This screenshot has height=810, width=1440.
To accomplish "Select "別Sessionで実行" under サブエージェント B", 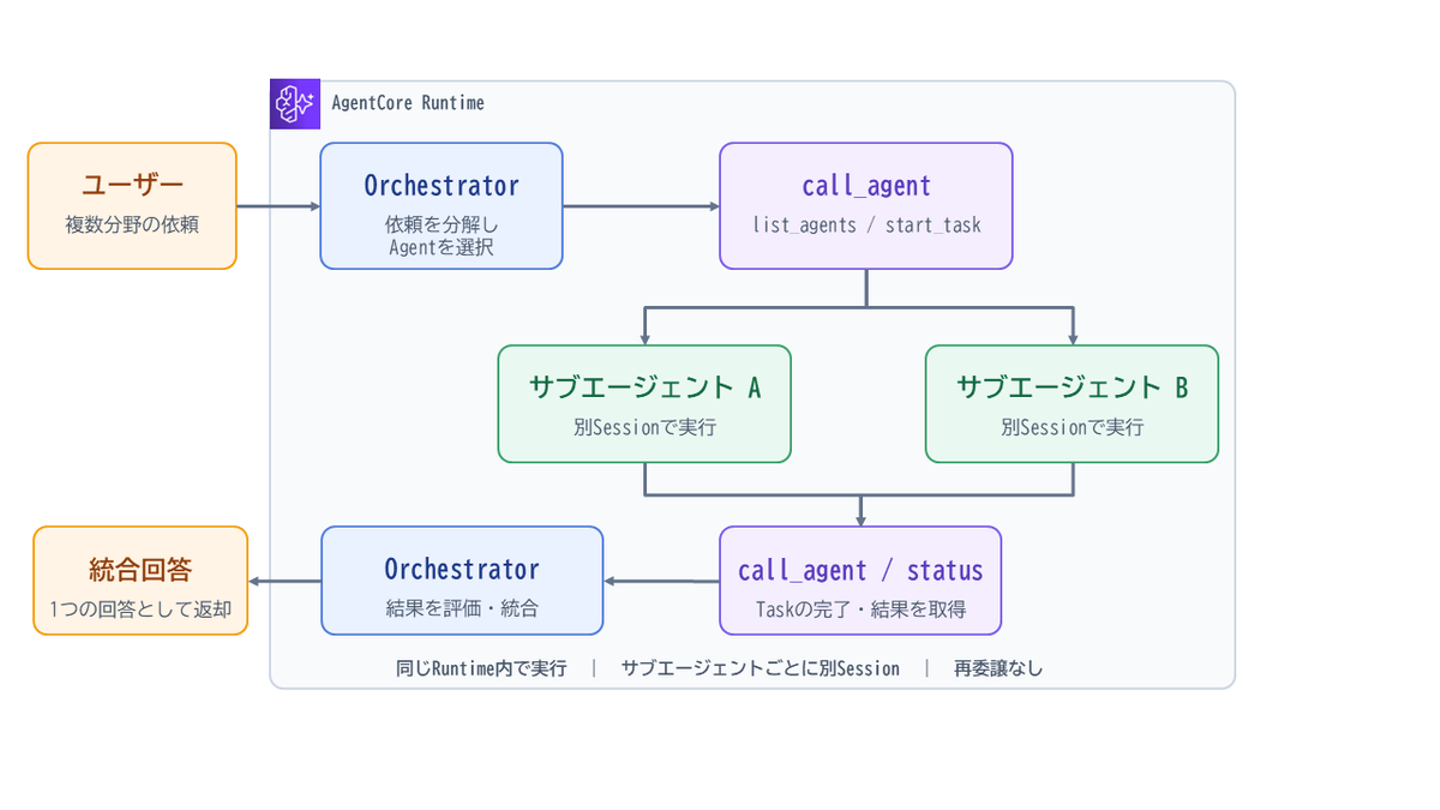I will click(1072, 428).
